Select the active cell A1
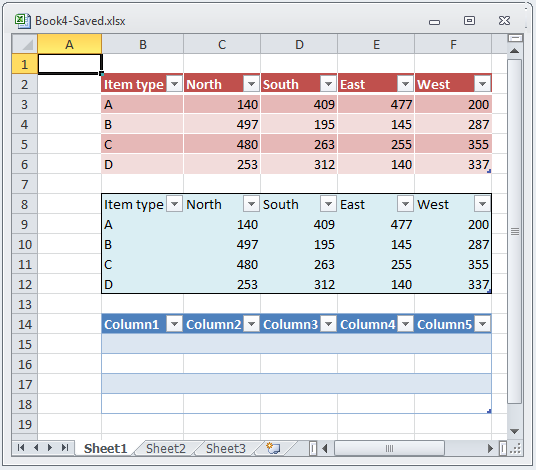The height and width of the screenshot is (470, 536). [x=70, y=64]
